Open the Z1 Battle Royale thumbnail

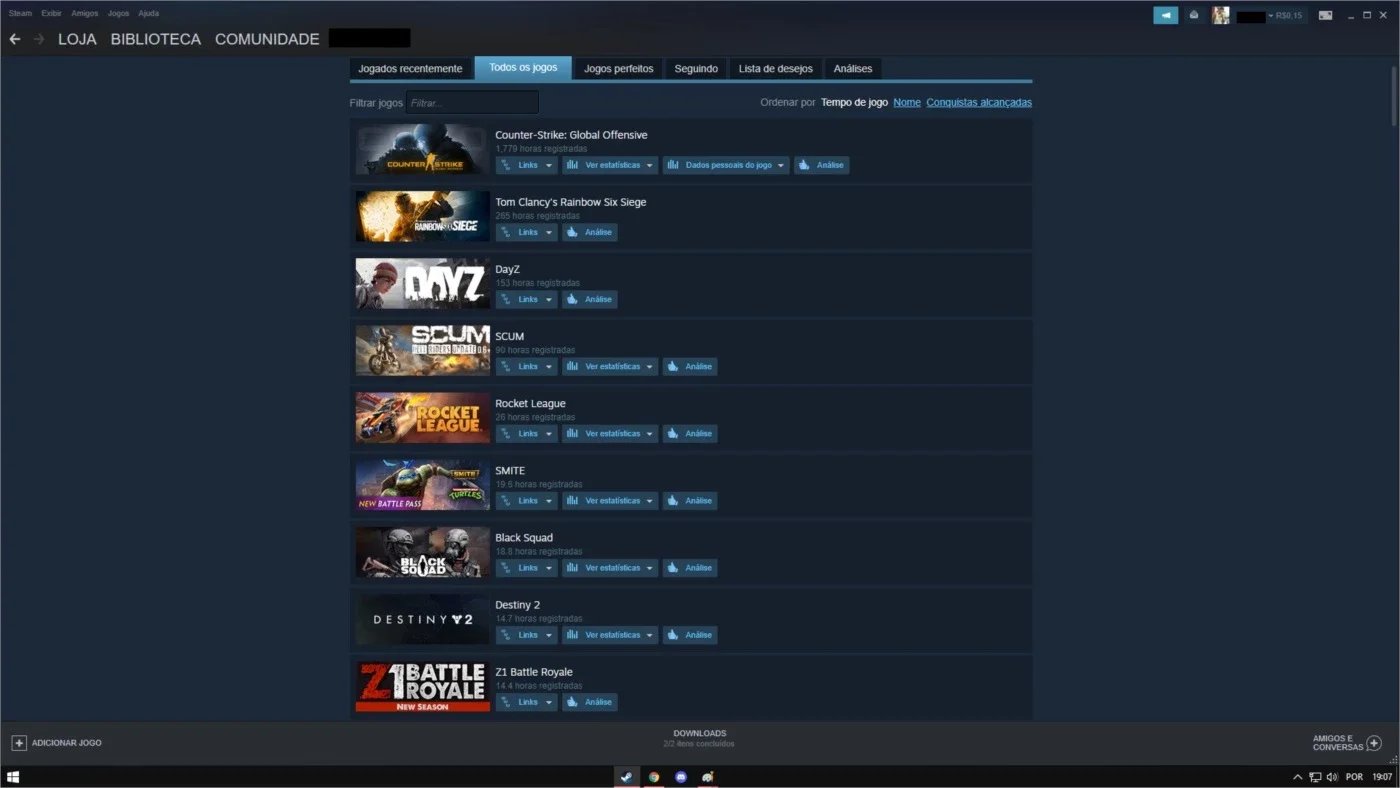pyautogui.click(x=423, y=686)
